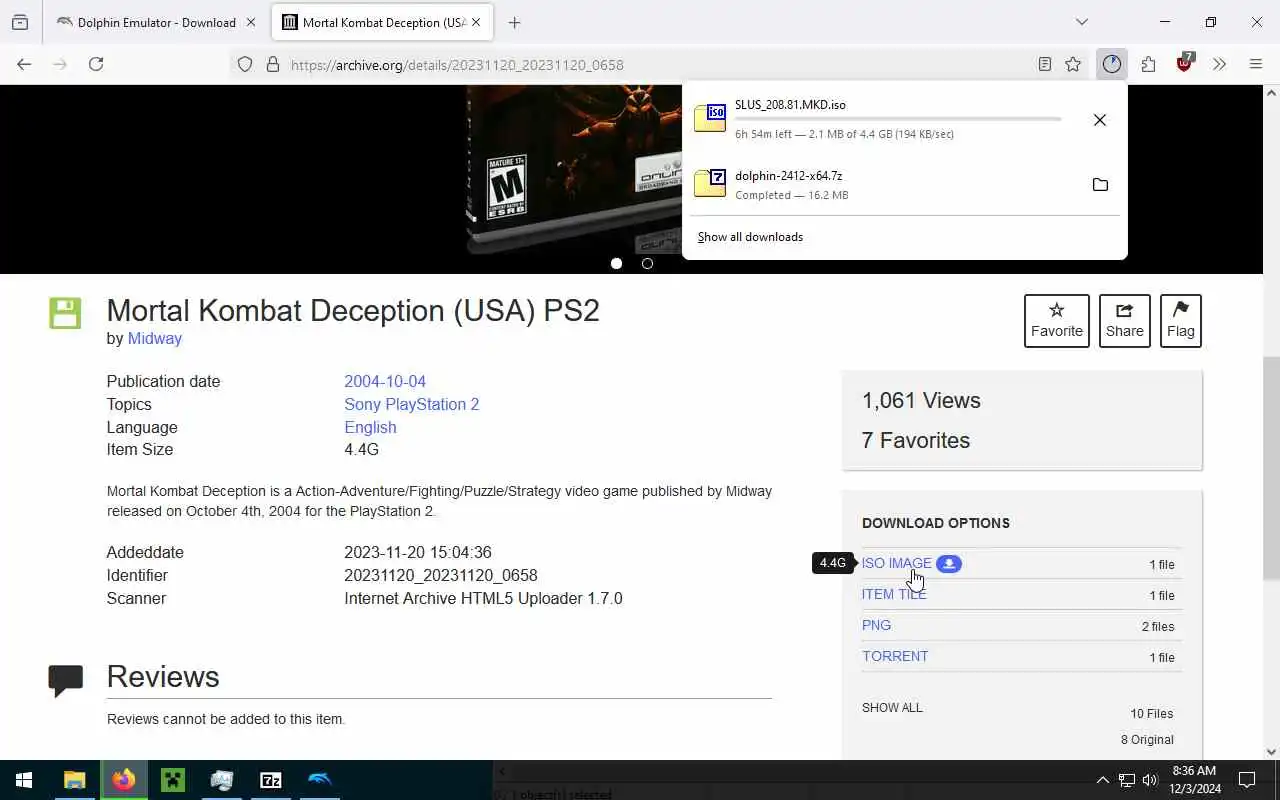List all tabs dropdown arrow
The image size is (1280, 800).
click(1081, 22)
